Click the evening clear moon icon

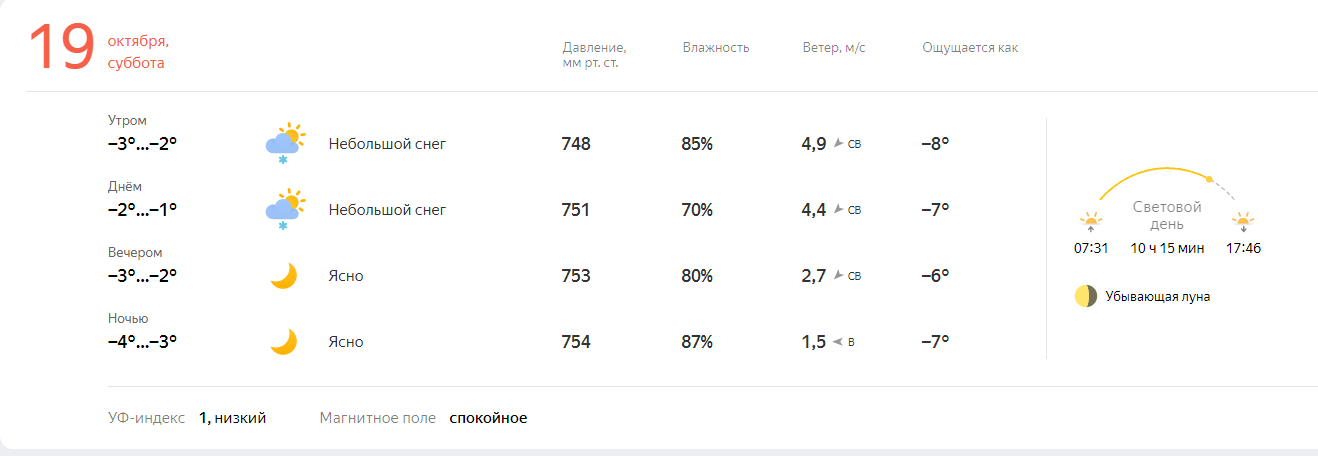(x=284, y=276)
